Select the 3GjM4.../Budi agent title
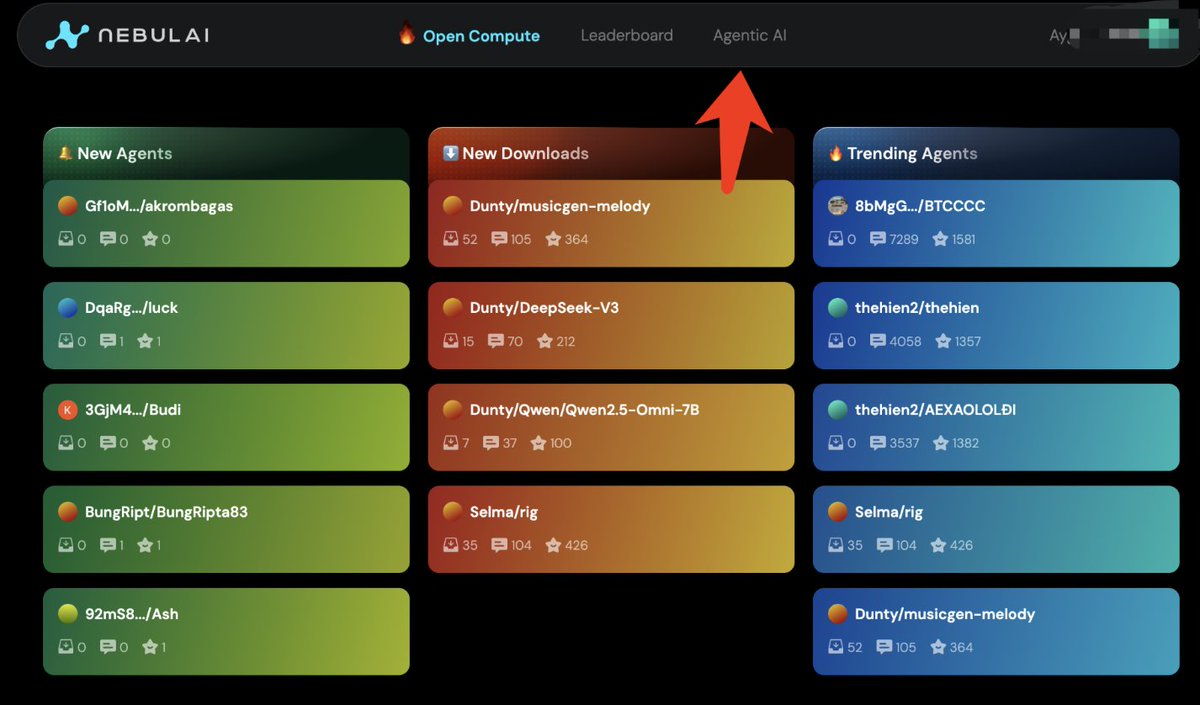Image resolution: width=1200 pixels, height=705 pixels. (133, 410)
